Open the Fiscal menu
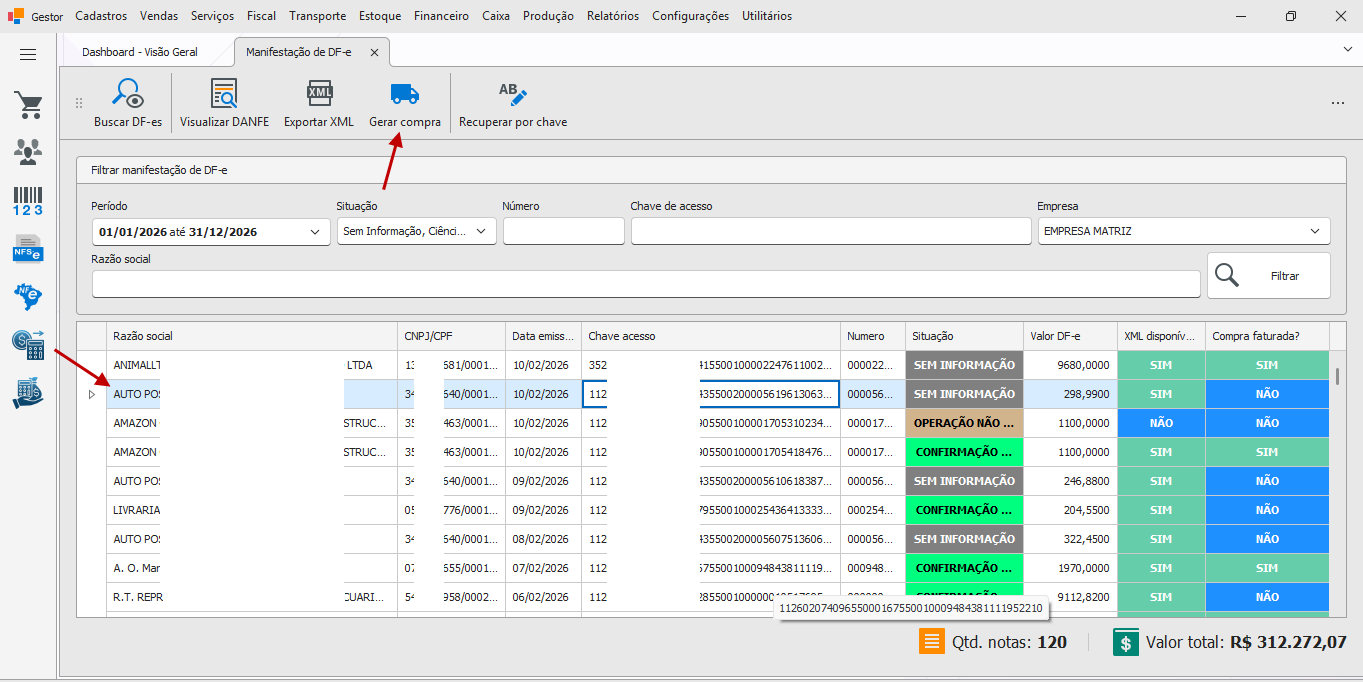 261,16
